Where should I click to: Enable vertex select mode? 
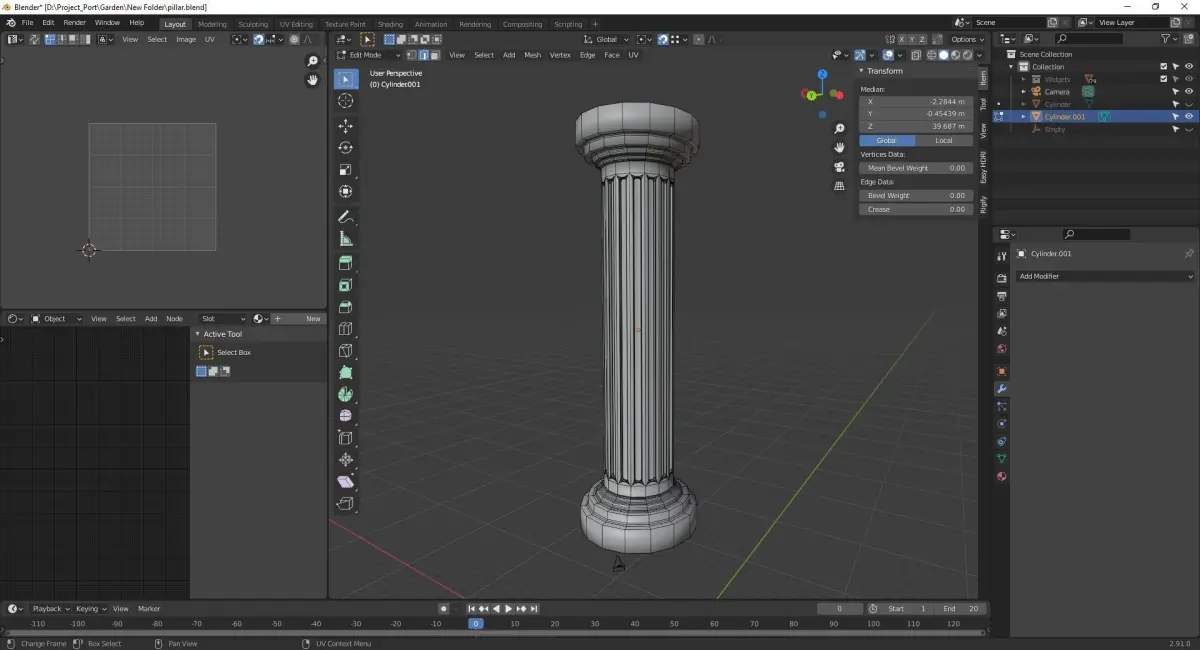(x=411, y=55)
